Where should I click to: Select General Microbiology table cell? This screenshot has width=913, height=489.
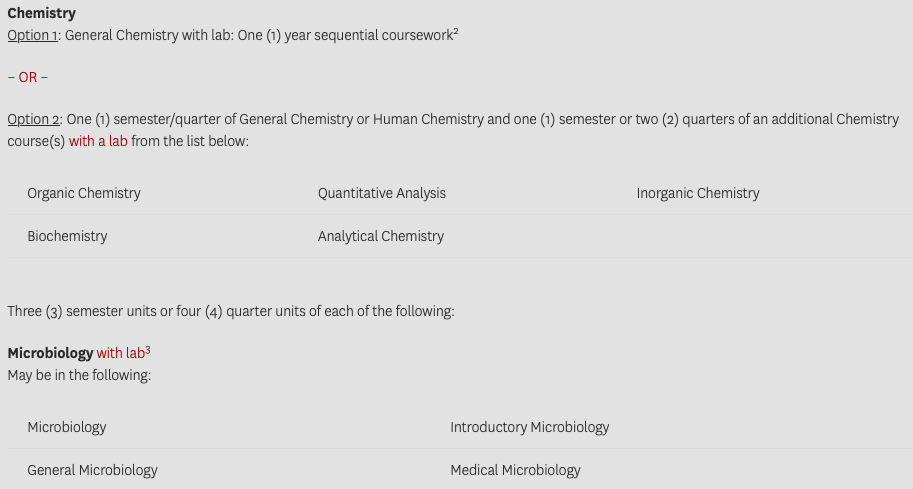point(93,470)
